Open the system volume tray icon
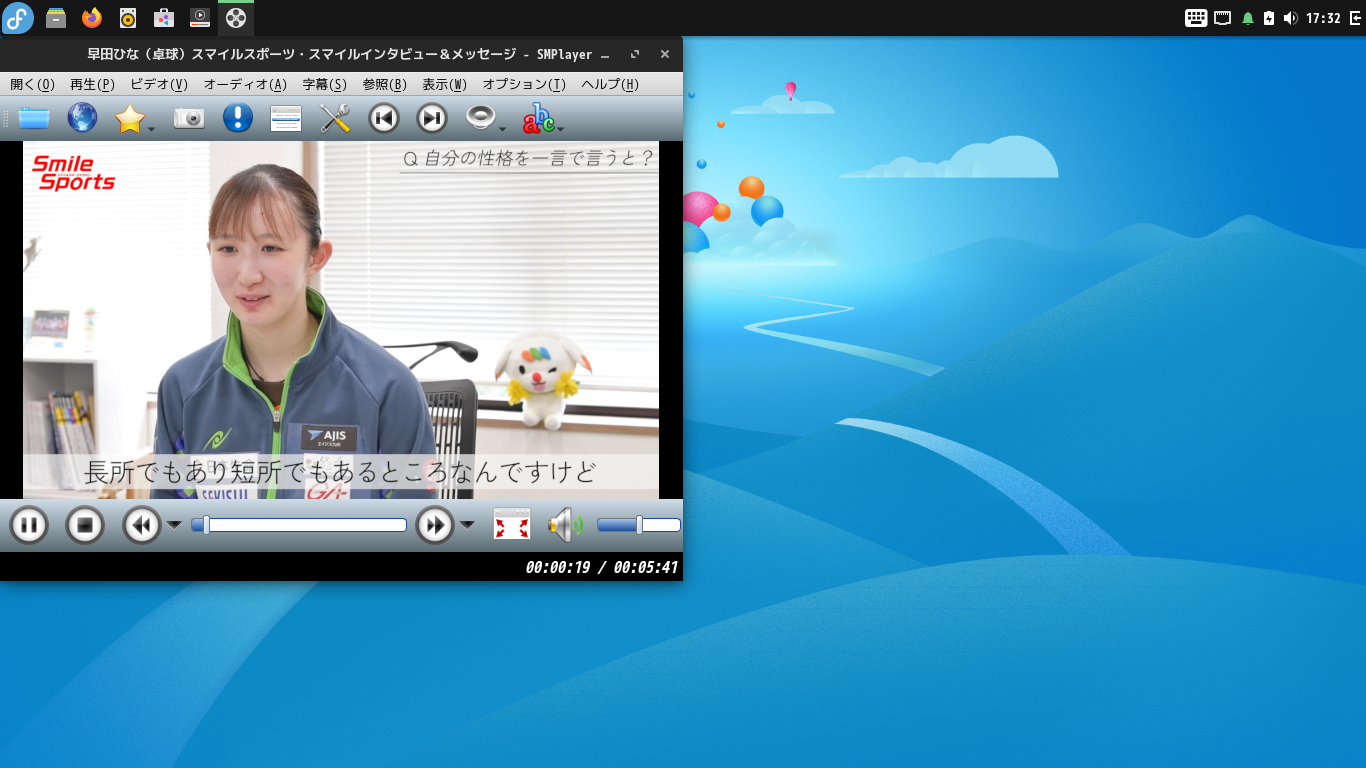1366x768 pixels. pos(1290,18)
